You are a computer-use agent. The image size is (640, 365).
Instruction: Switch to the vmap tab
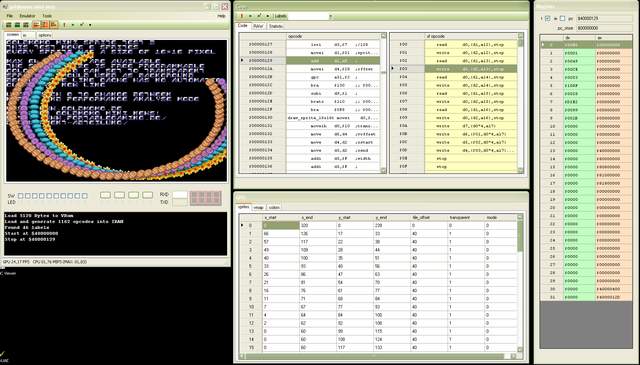pyautogui.click(x=259, y=207)
